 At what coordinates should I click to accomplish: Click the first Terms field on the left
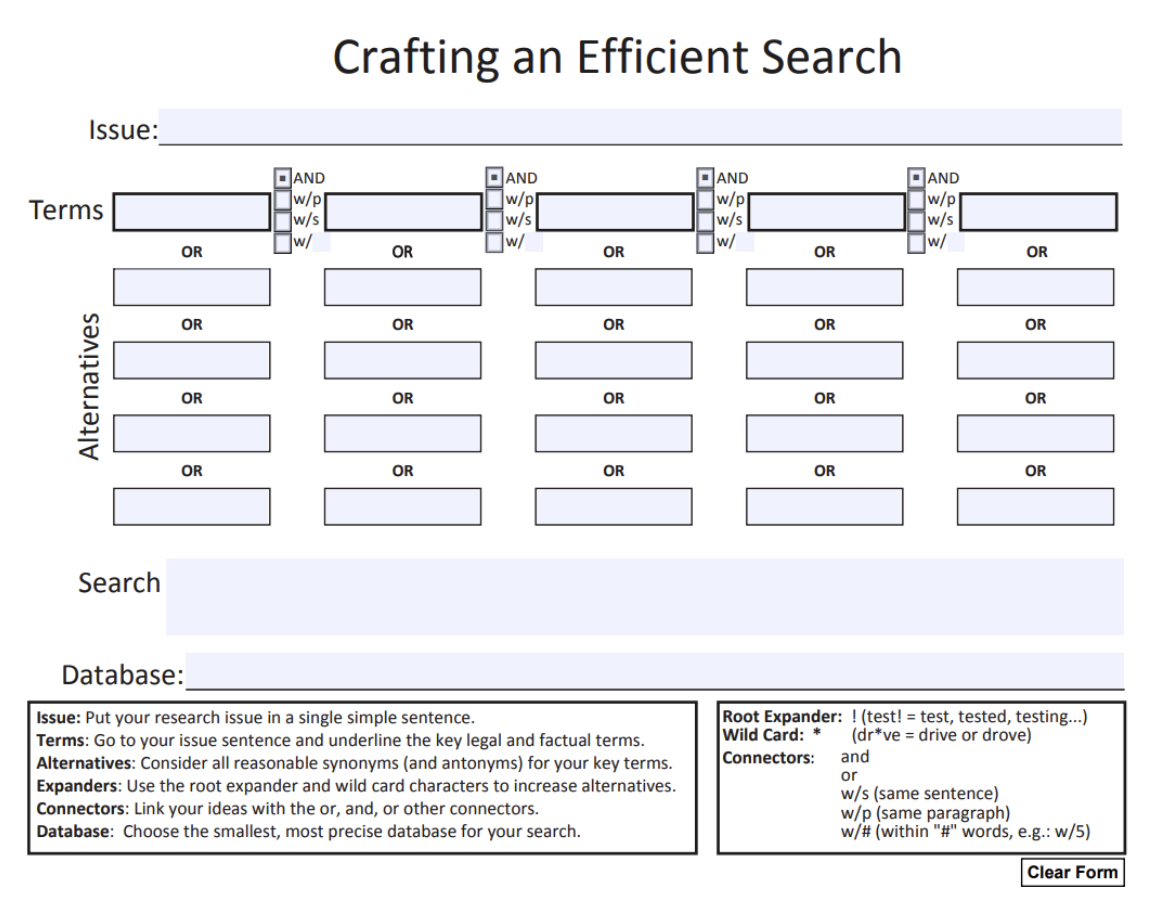tap(191, 212)
